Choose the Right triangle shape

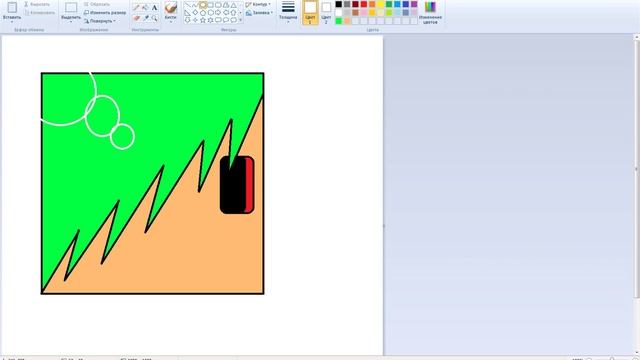pyautogui.click(x=187, y=13)
